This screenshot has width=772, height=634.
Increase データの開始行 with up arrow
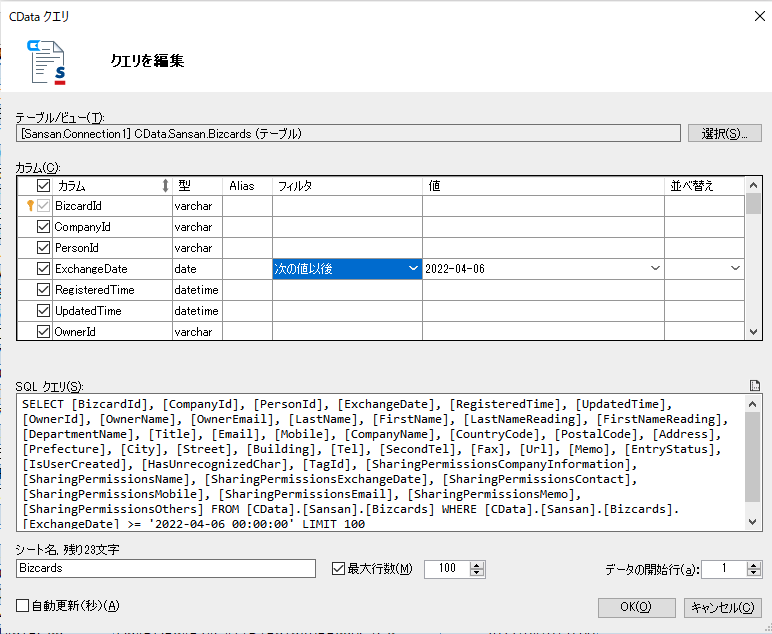pyautogui.click(x=753, y=565)
